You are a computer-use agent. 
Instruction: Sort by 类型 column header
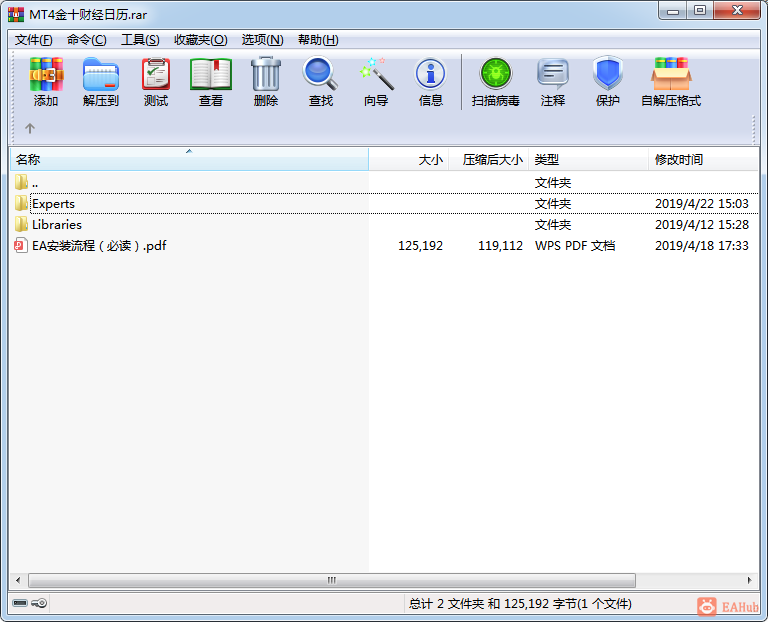[588, 160]
